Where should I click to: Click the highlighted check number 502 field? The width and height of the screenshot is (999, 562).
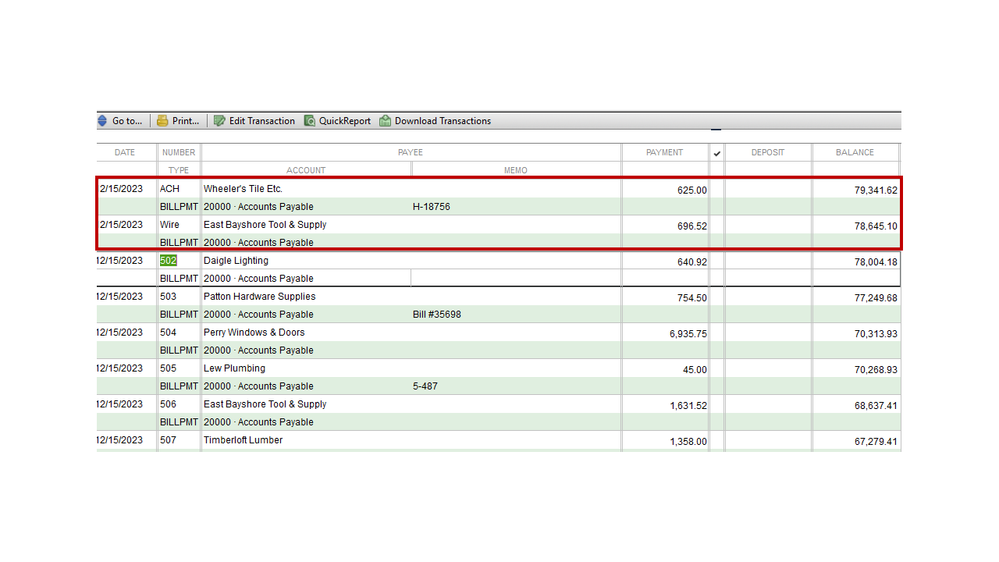[168, 261]
